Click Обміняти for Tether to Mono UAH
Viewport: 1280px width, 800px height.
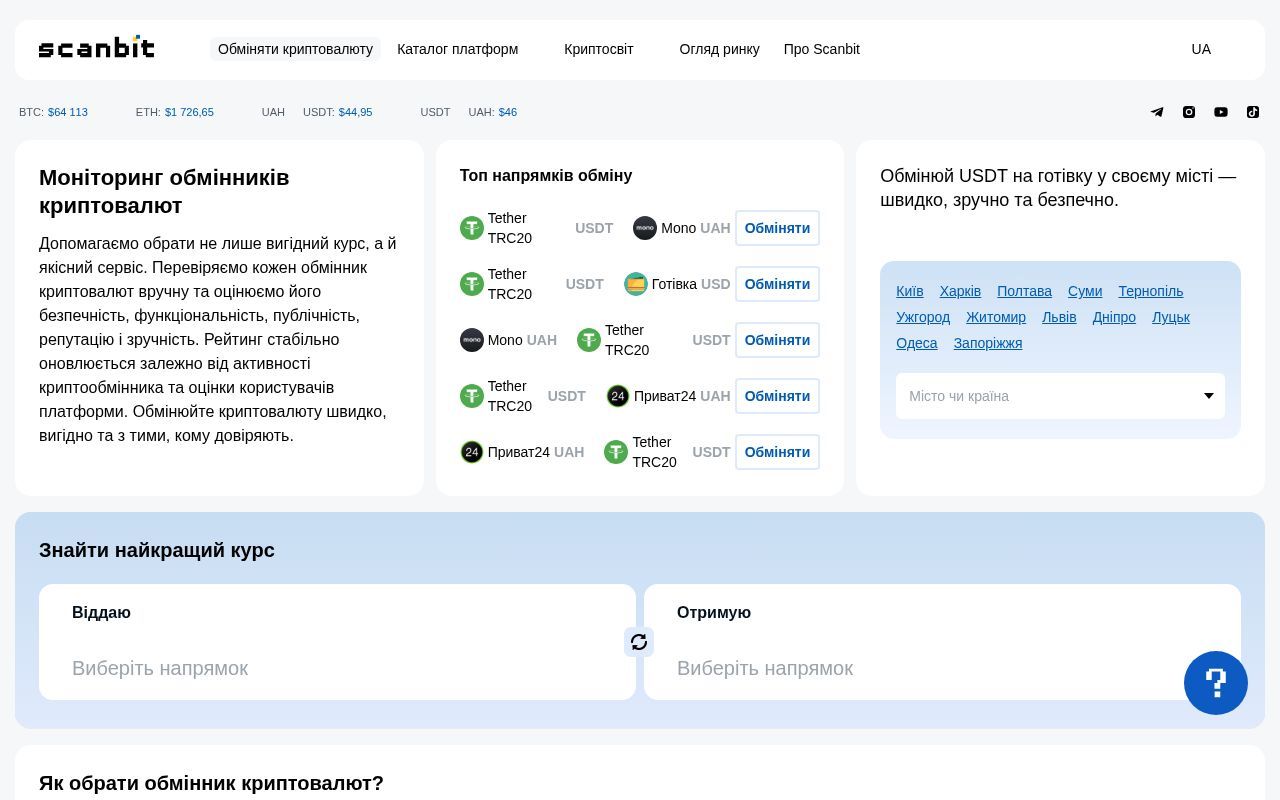(777, 228)
